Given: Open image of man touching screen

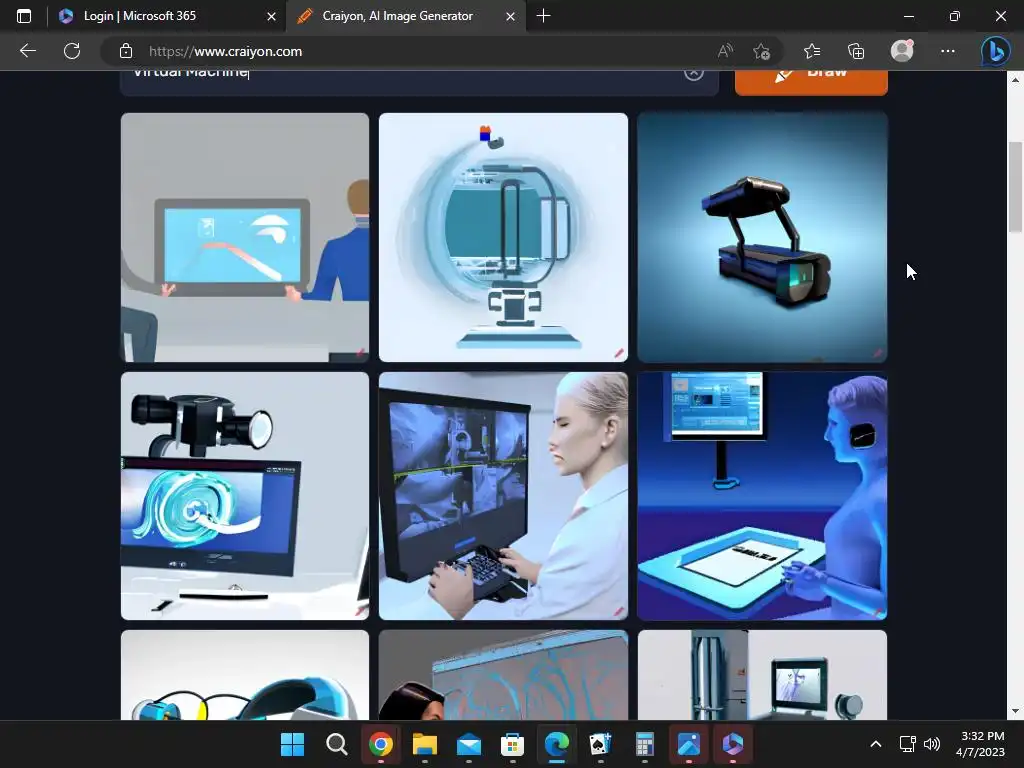Looking at the screenshot, I should [245, 237].
